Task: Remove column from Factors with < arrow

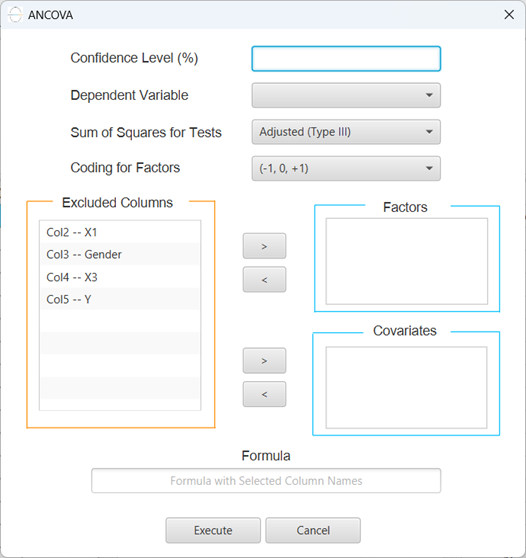Action: [x=264, y=279]
